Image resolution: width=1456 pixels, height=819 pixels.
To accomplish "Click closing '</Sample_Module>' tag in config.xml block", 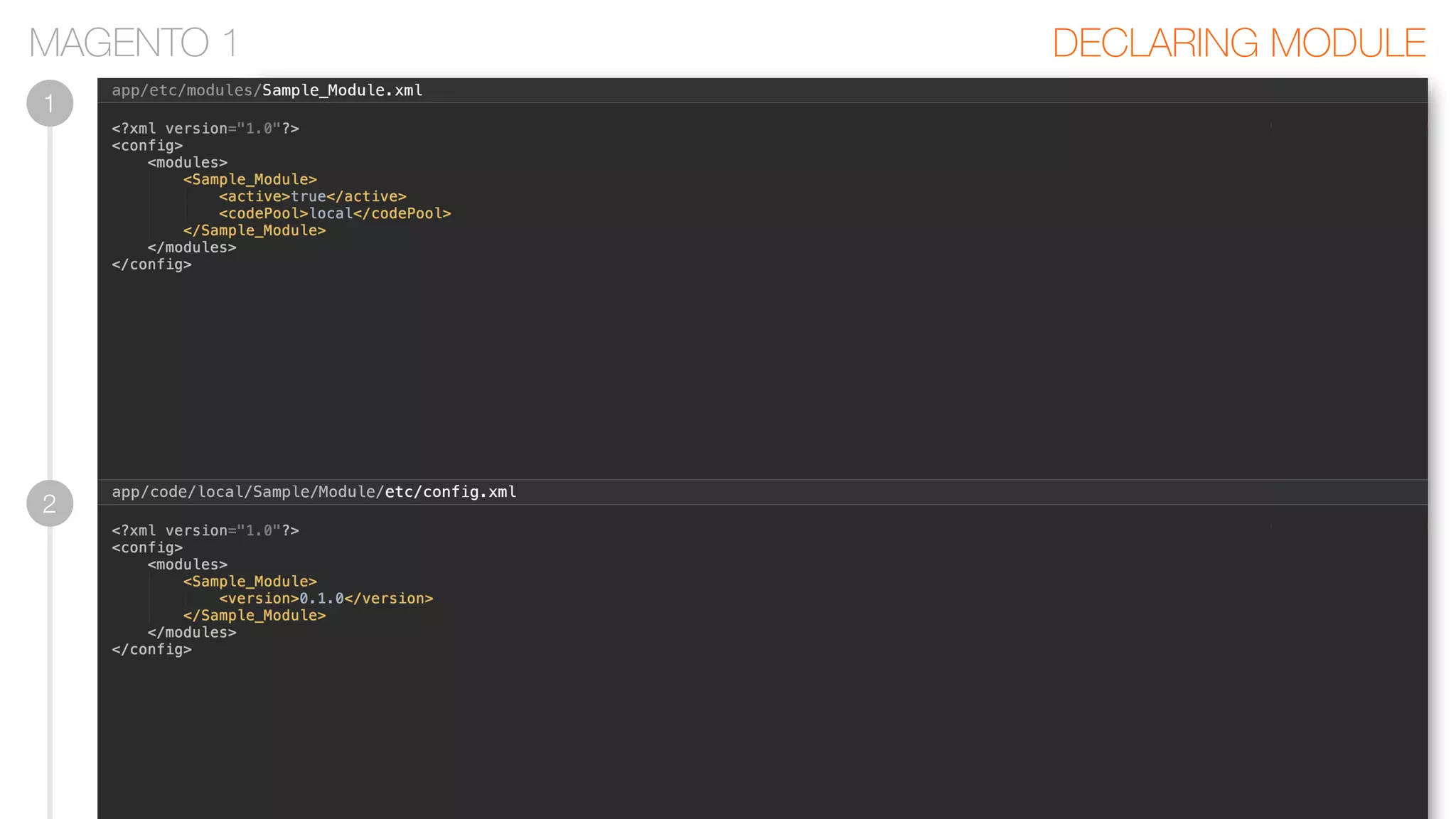I will (255, 616).
